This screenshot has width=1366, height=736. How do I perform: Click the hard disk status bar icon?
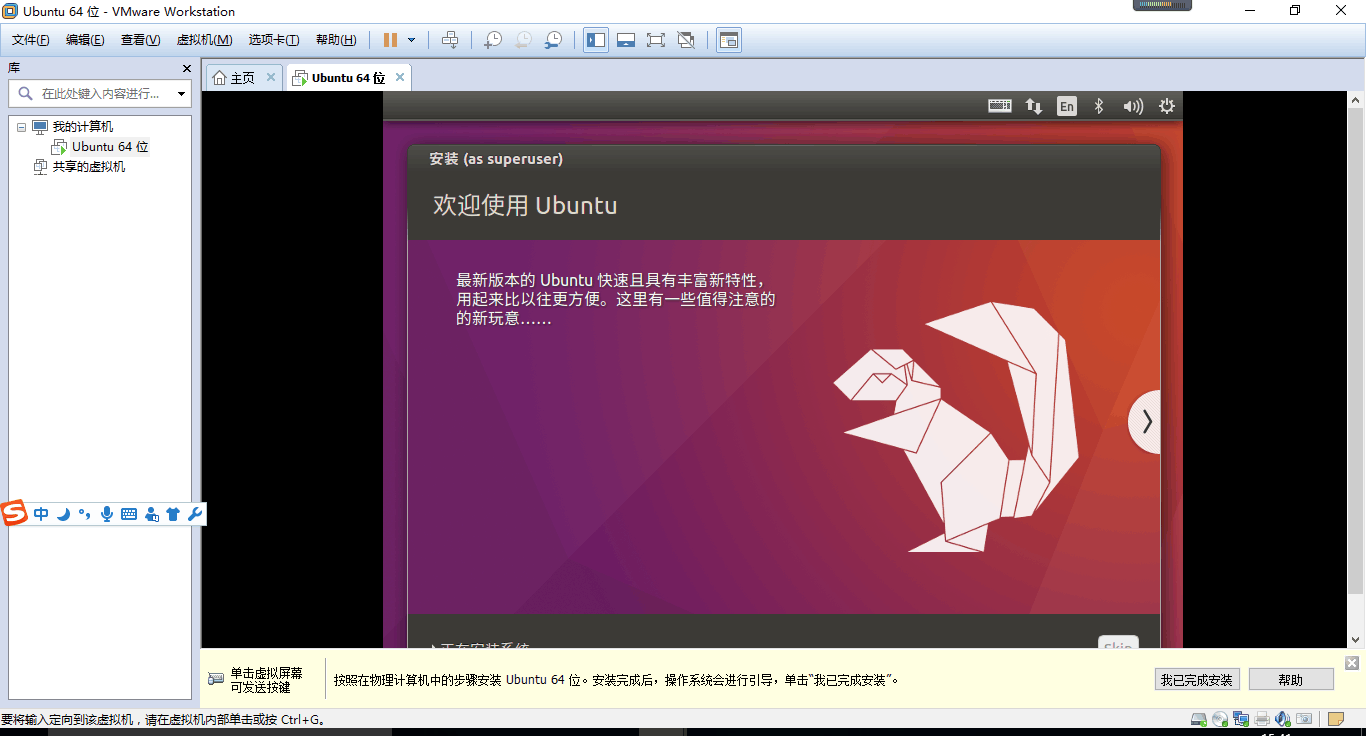click(x=1198, y=719)
